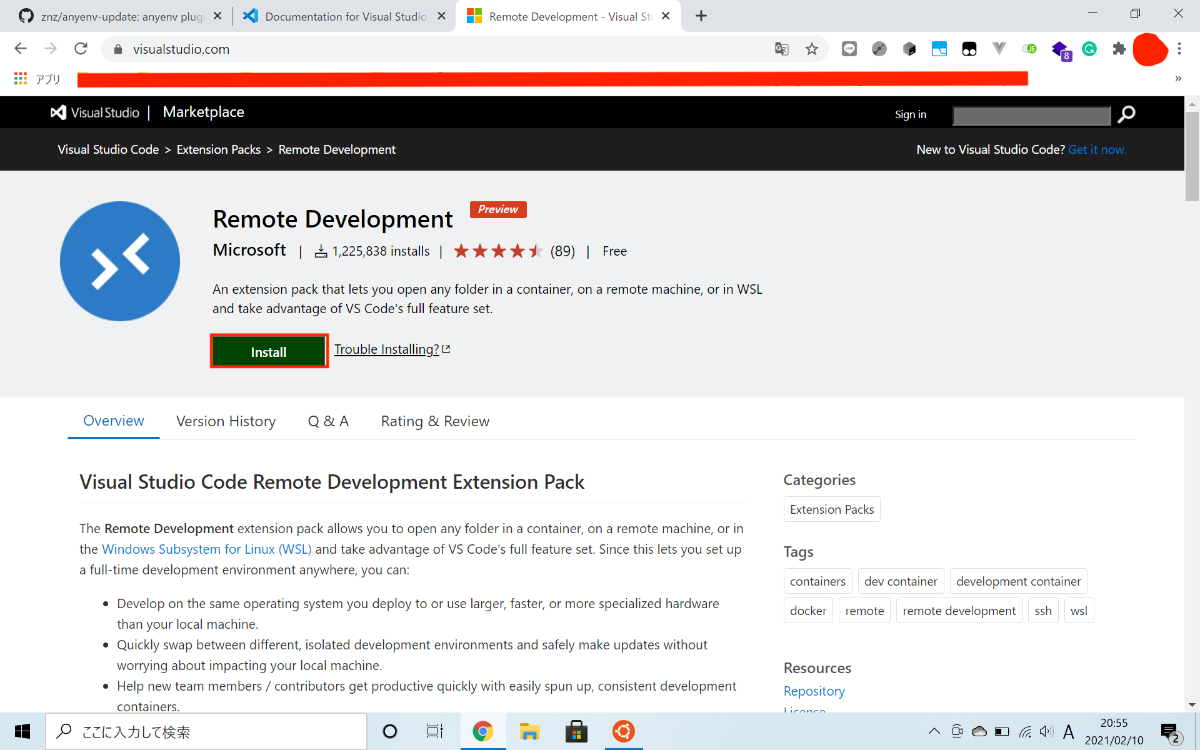Click the green Install button
1200x750 pixels.
269,351
